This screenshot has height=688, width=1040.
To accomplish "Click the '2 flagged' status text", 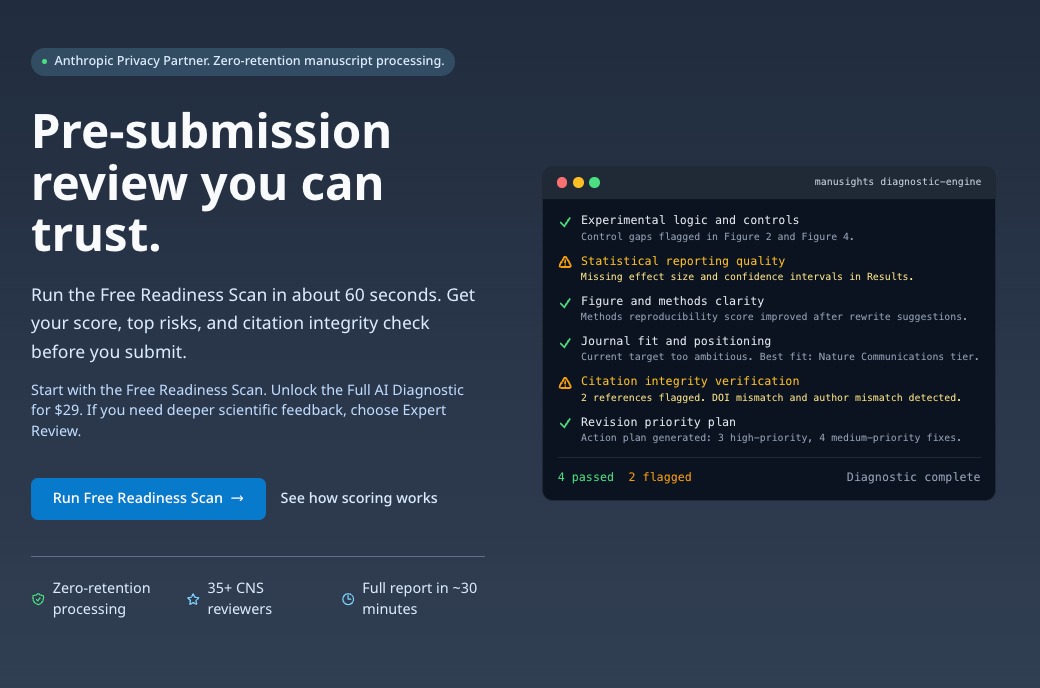I will click(x=660, y=477).
